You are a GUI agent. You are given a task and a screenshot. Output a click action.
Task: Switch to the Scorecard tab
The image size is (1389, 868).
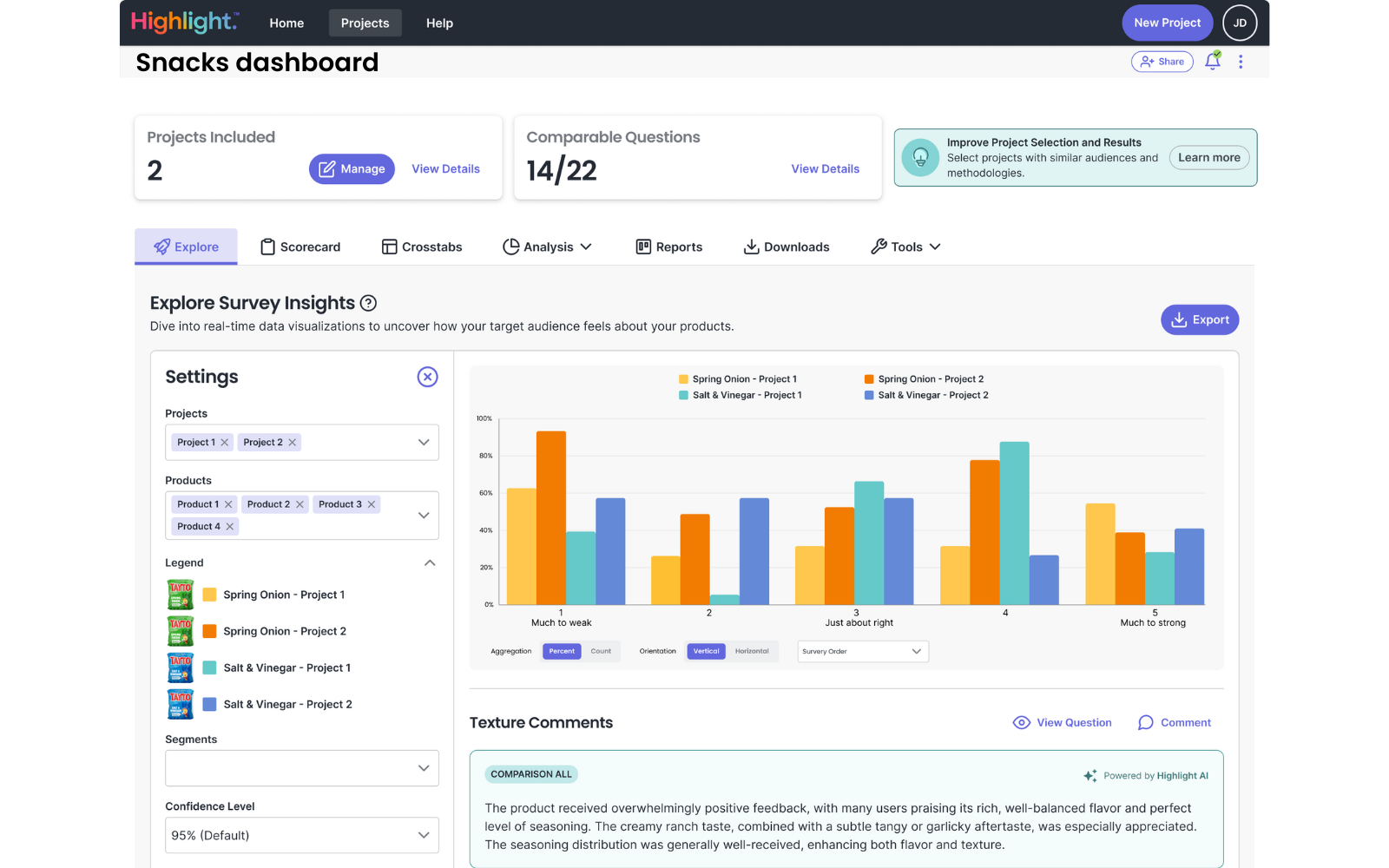300,247
